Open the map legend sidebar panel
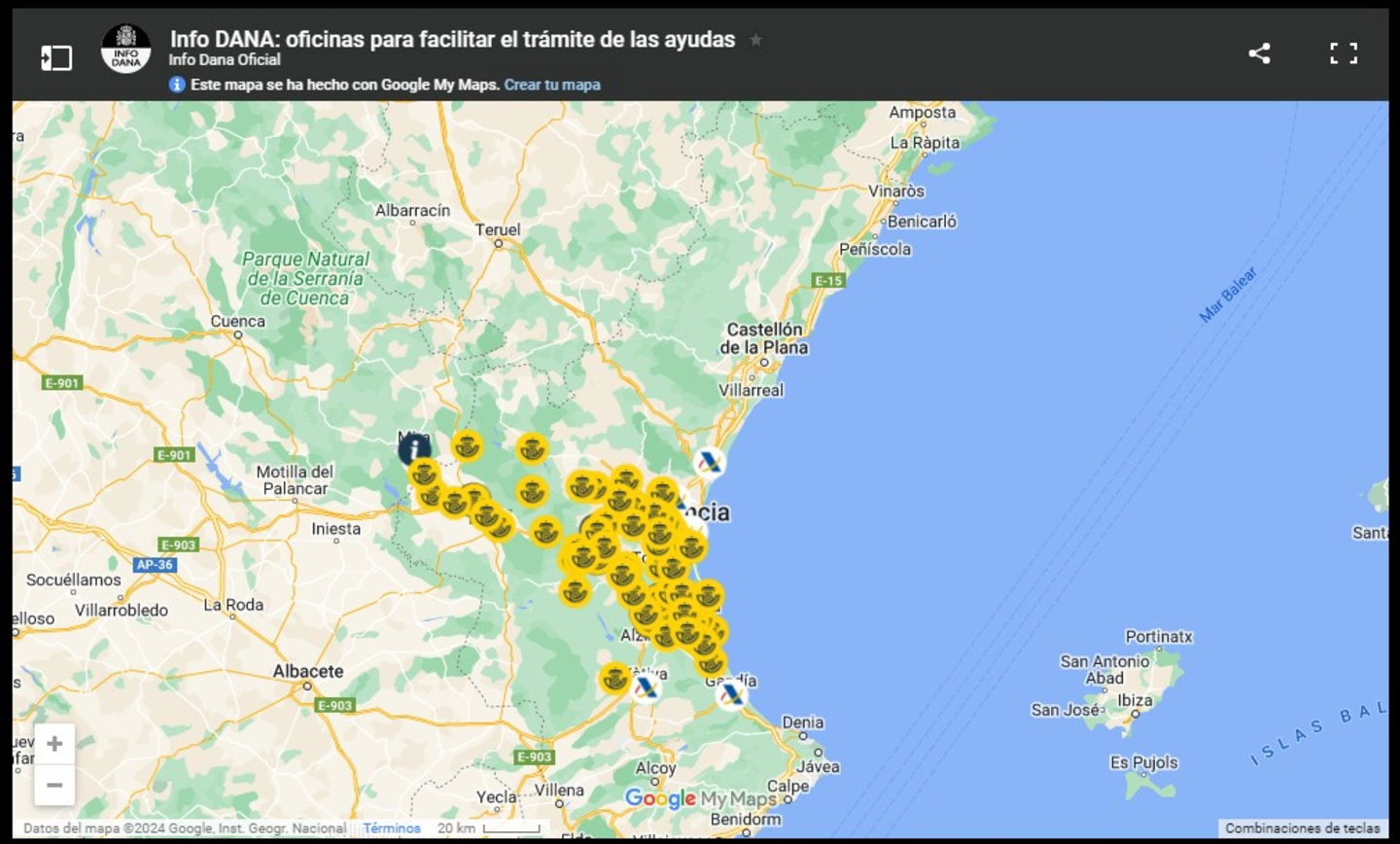1400x844 pixels. (x=56, y=57)
